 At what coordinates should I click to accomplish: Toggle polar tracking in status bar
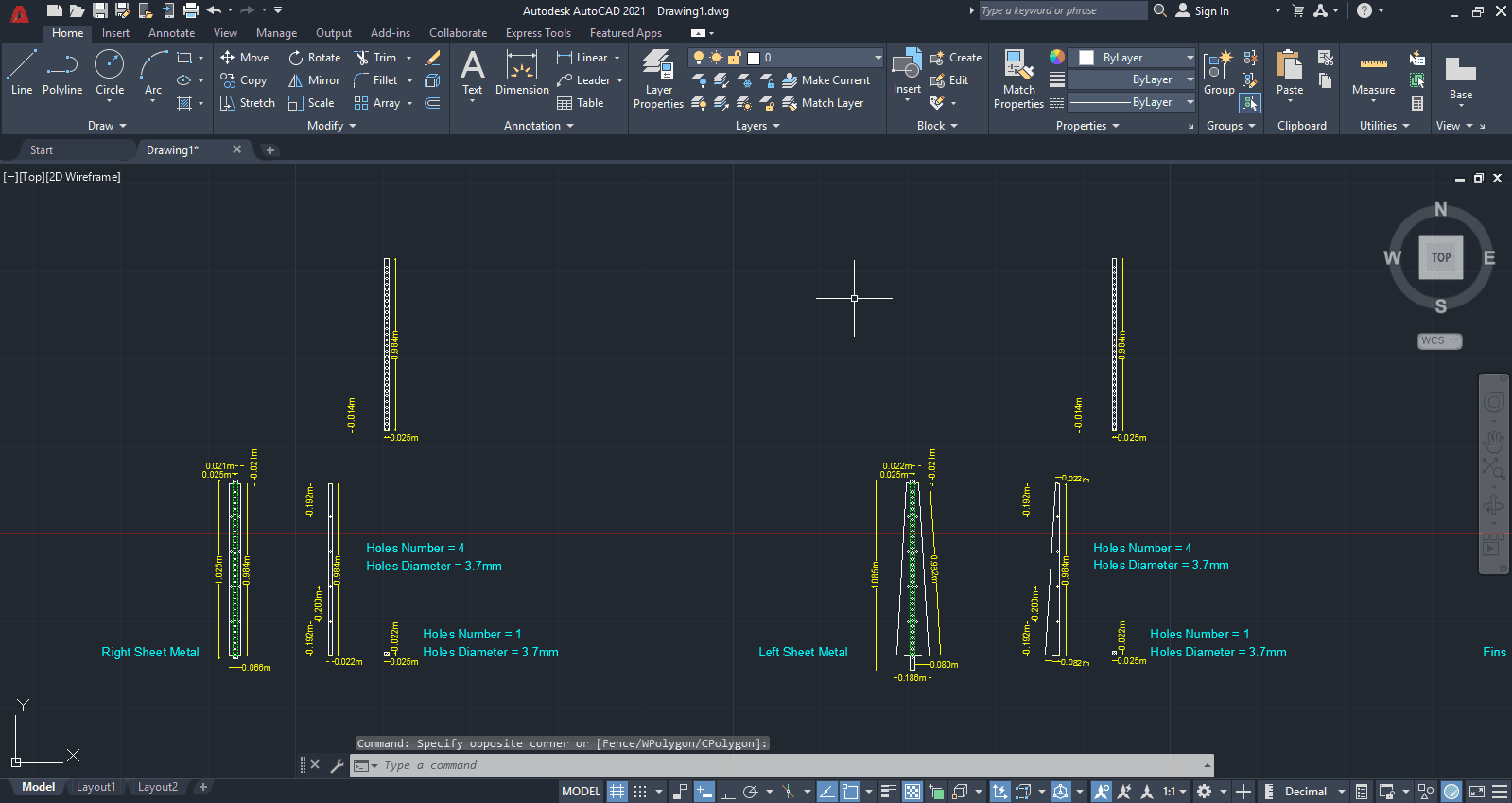[751, 792]
